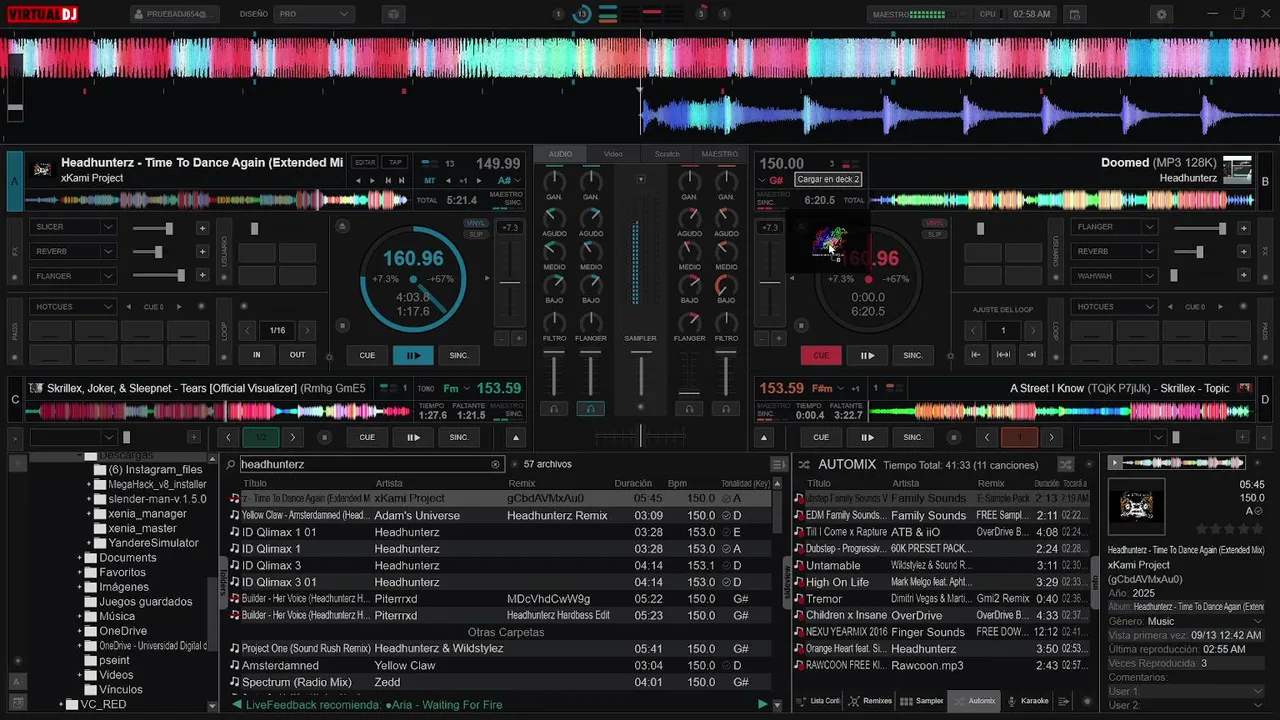Expand the Documents folder in the tree
Screen dimensions: 1280x720
point(79,558)
